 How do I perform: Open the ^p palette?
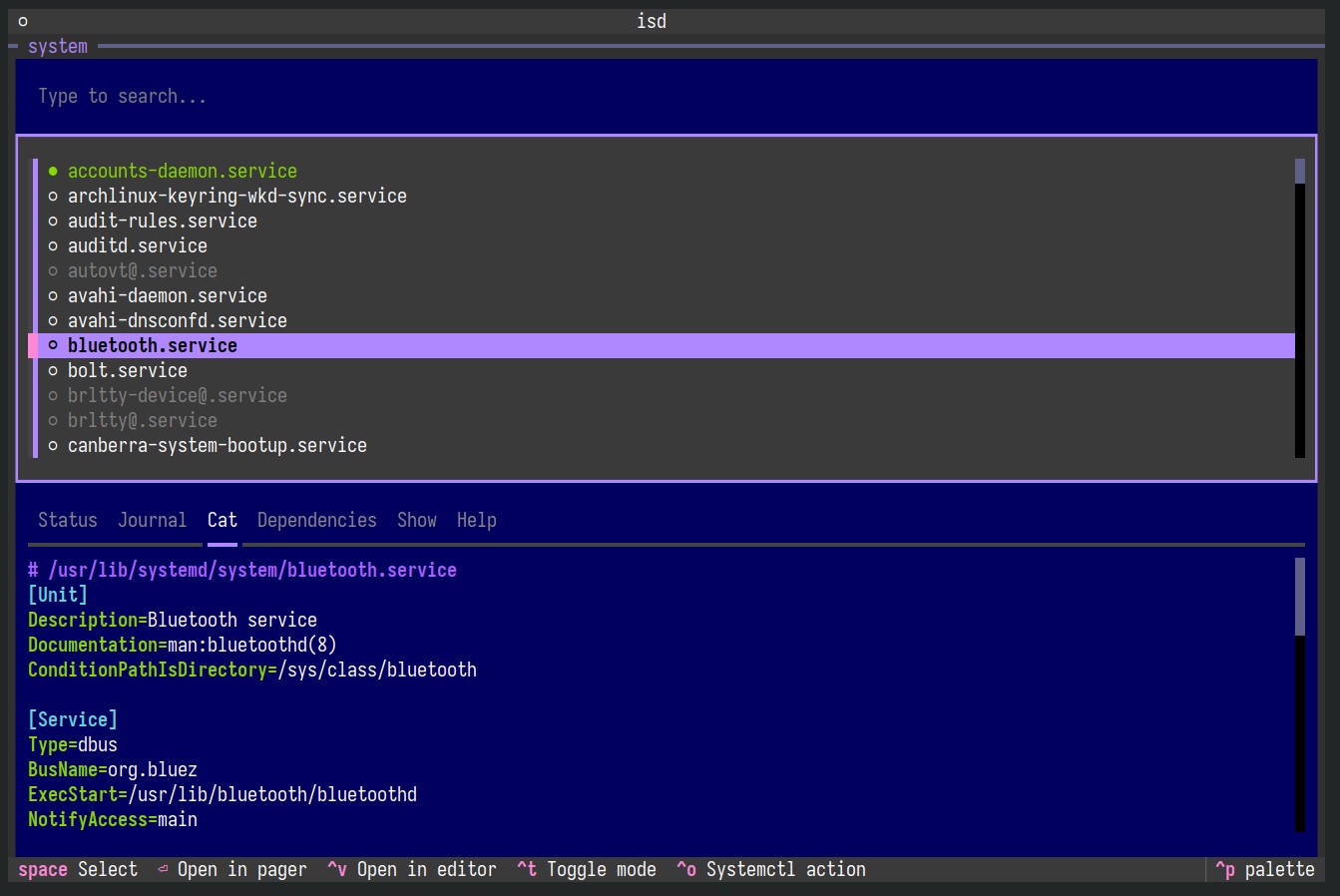1265,869
